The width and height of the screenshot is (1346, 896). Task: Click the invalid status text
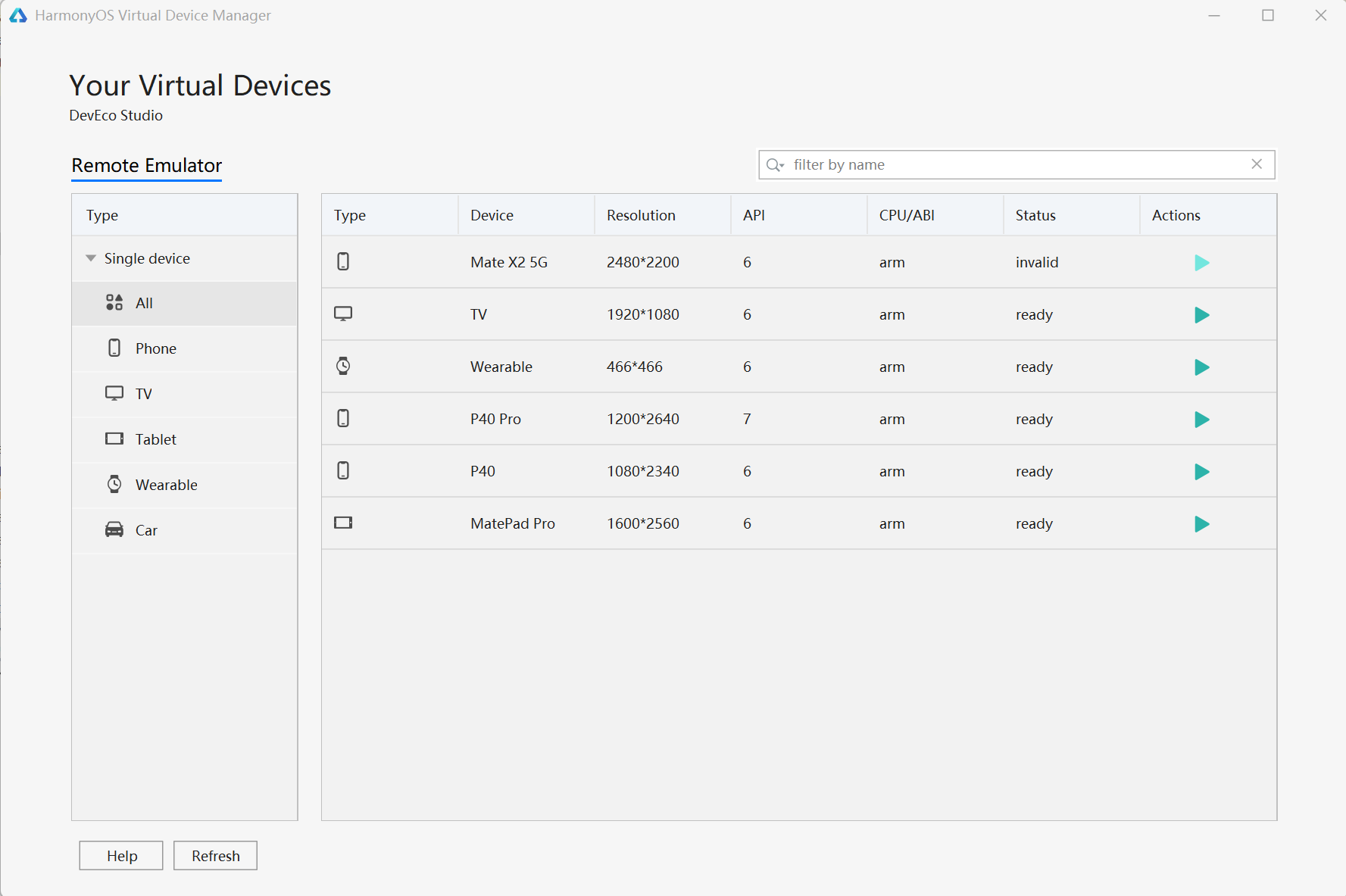pyautogui.click(x=1037, y=262)
